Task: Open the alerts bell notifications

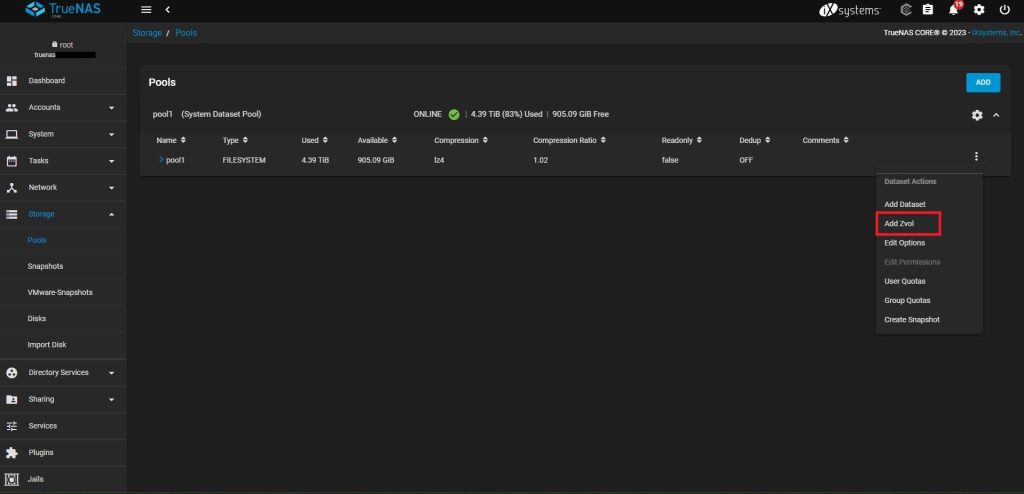Action: coord(953,9)
